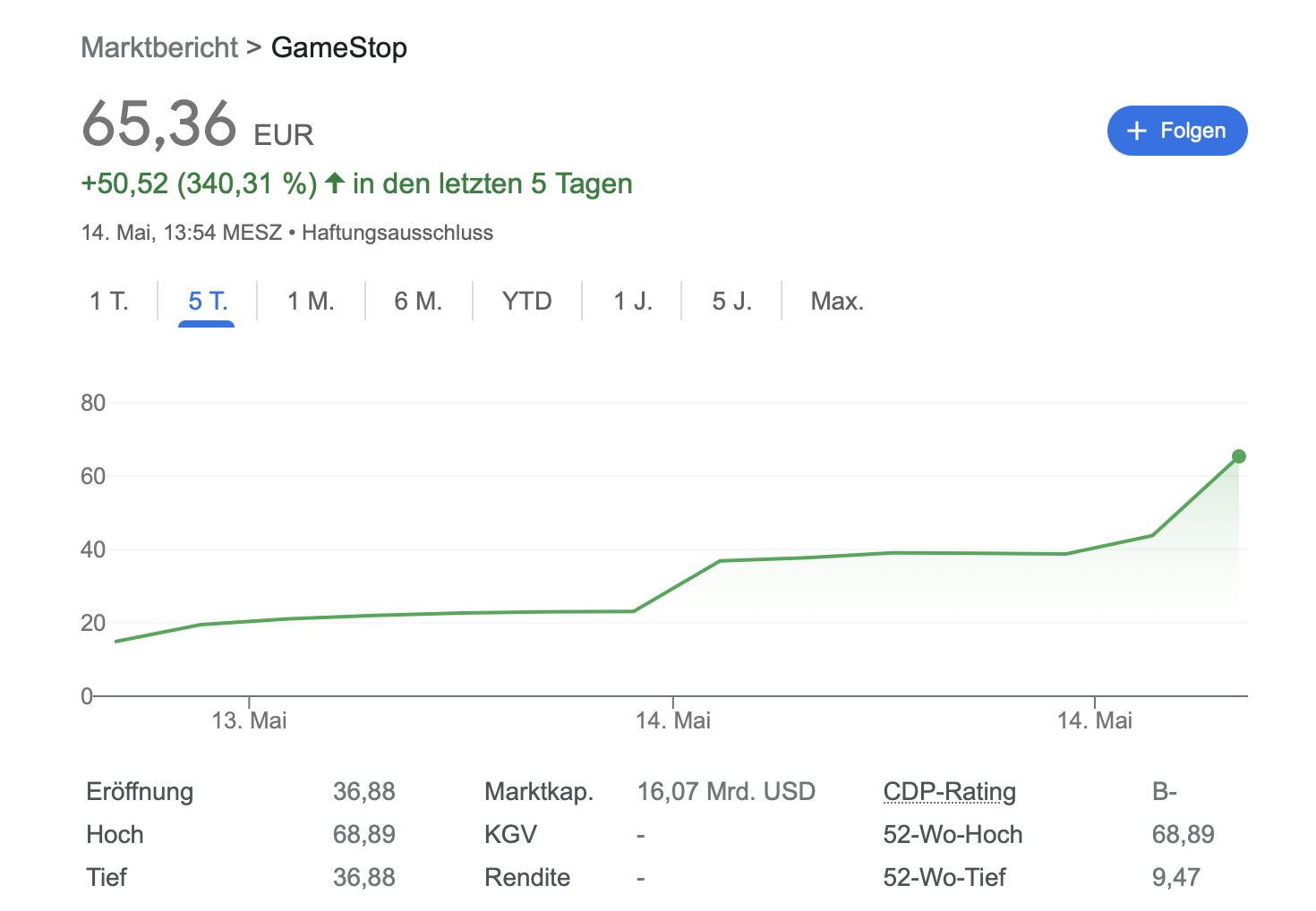The height and width of the screenshot is (911, 1316).
Task: Click the 20 y-axis label
Action: click(x=93, y=623)
